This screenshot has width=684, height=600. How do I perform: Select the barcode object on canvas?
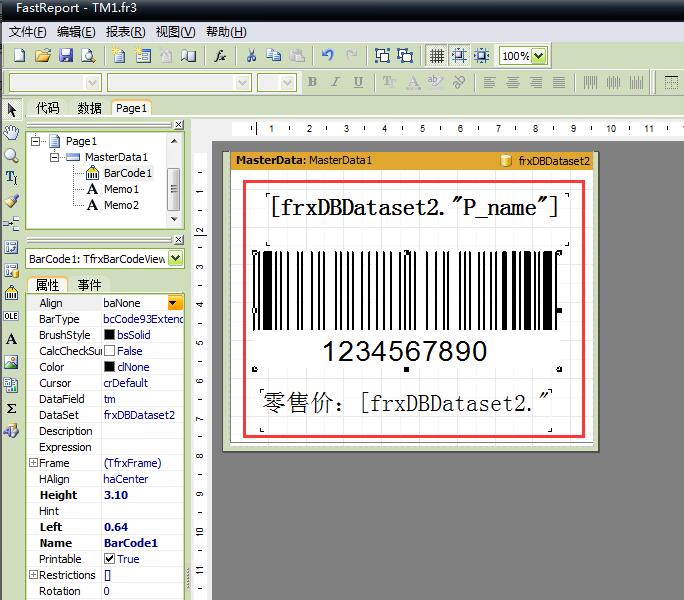pos(406,310)
